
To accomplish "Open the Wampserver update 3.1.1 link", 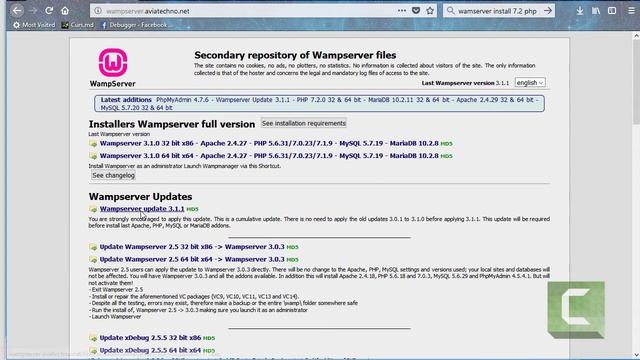I will (142, 209).
